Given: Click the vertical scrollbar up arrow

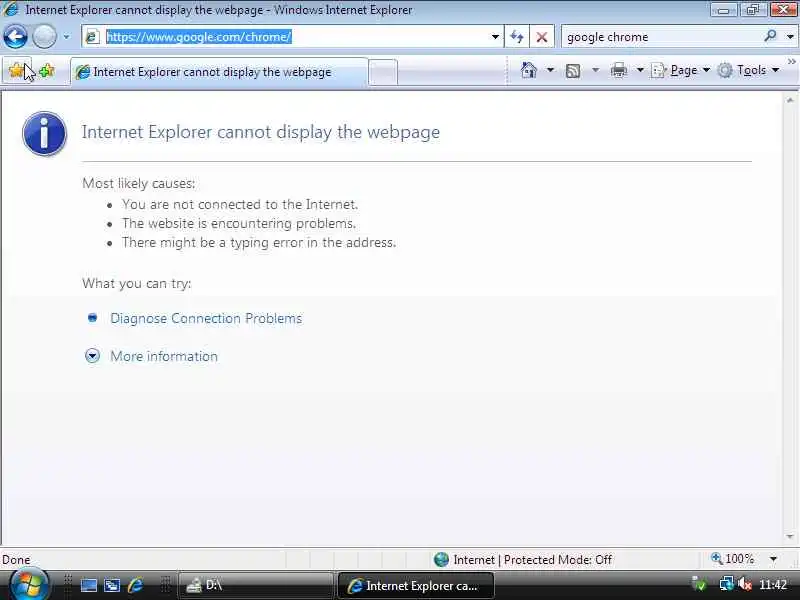Looking at the screenshot, I should tap(790, 100).
